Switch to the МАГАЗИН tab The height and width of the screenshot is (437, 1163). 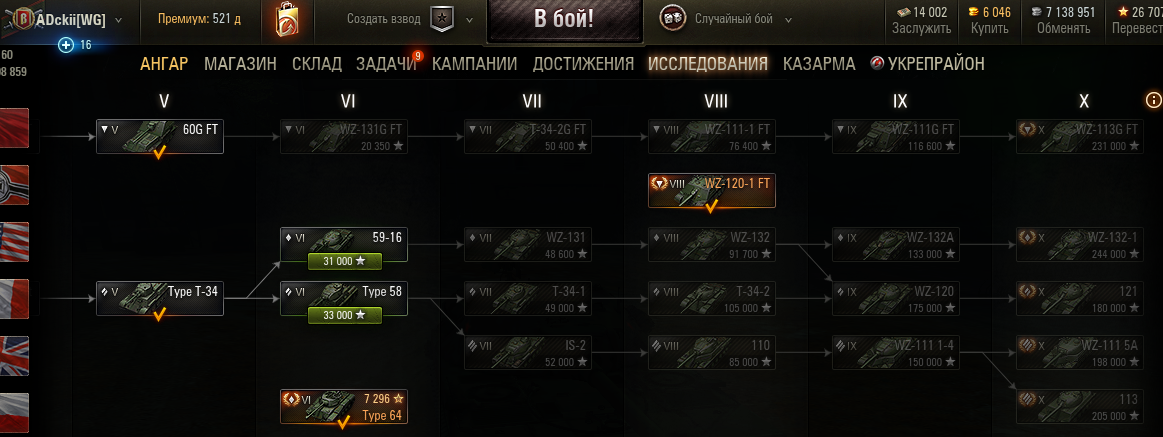[x=240, y=64]
